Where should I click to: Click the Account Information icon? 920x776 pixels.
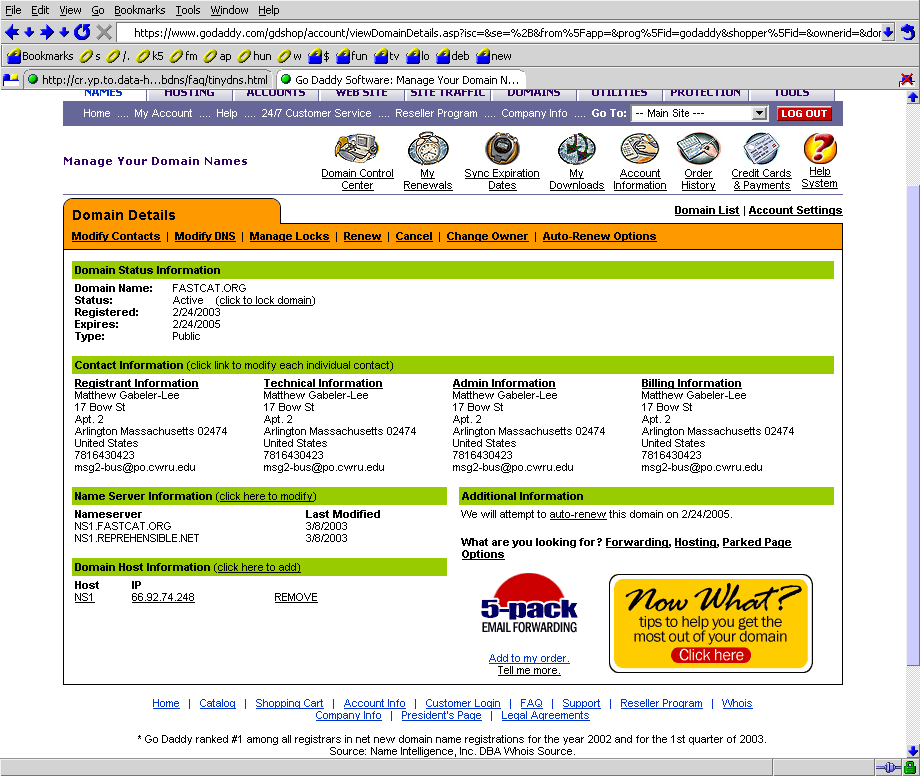pos(640,148)
